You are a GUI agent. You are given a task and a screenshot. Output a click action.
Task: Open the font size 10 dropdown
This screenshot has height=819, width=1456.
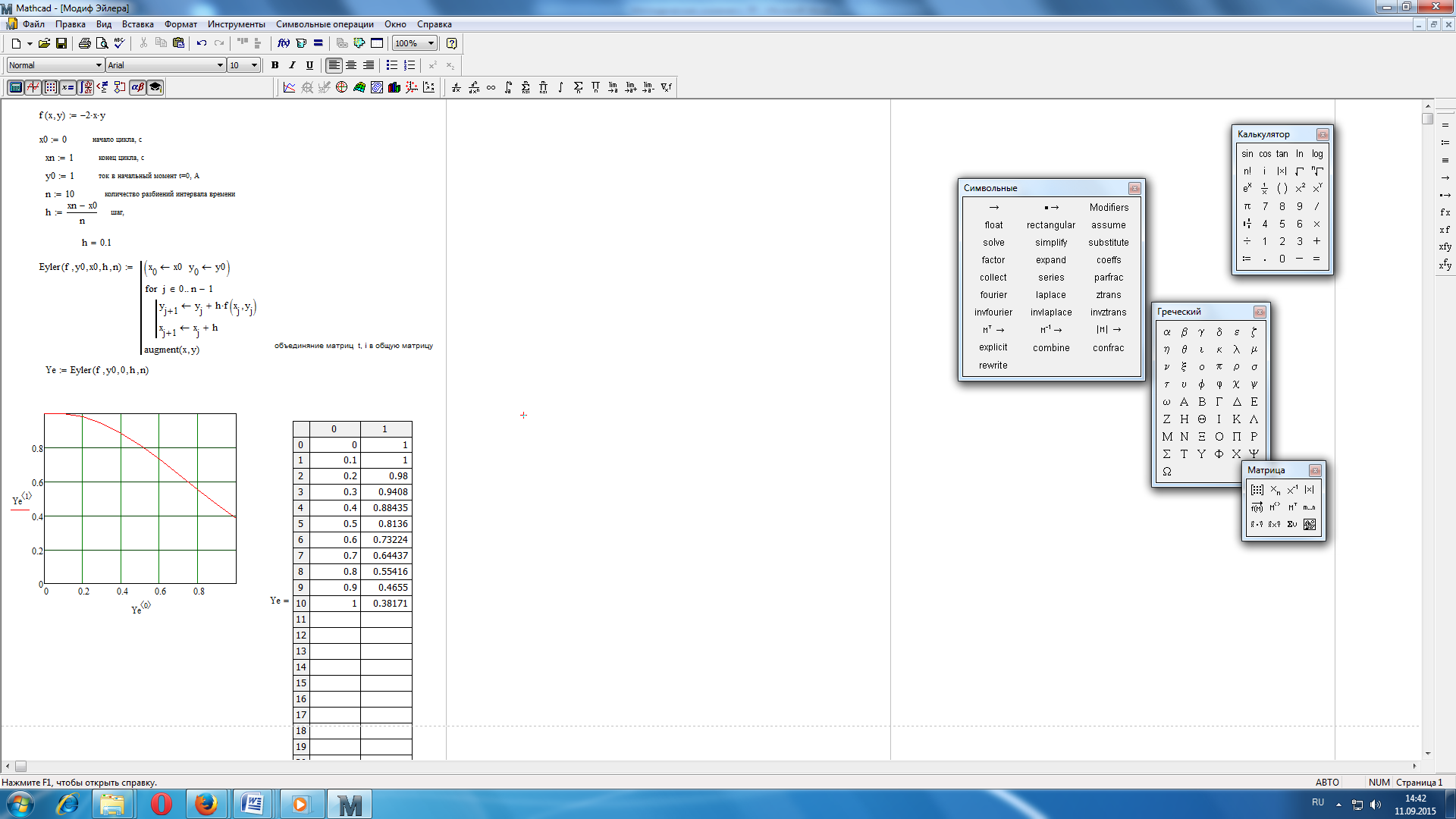tap(254, 65)
